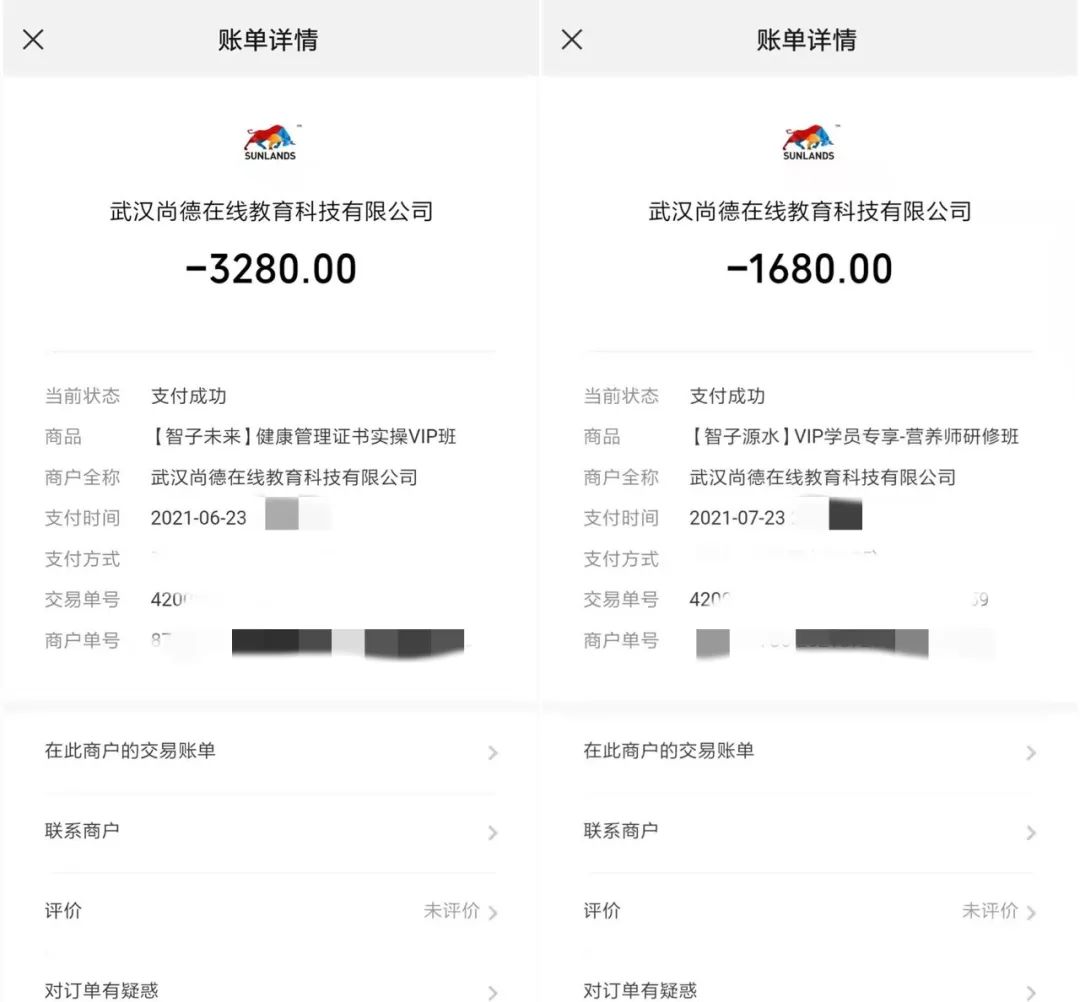Close the left 3280.00 bill details page
This screenshot has height=1002, width=1080.
tap(33, 40)
